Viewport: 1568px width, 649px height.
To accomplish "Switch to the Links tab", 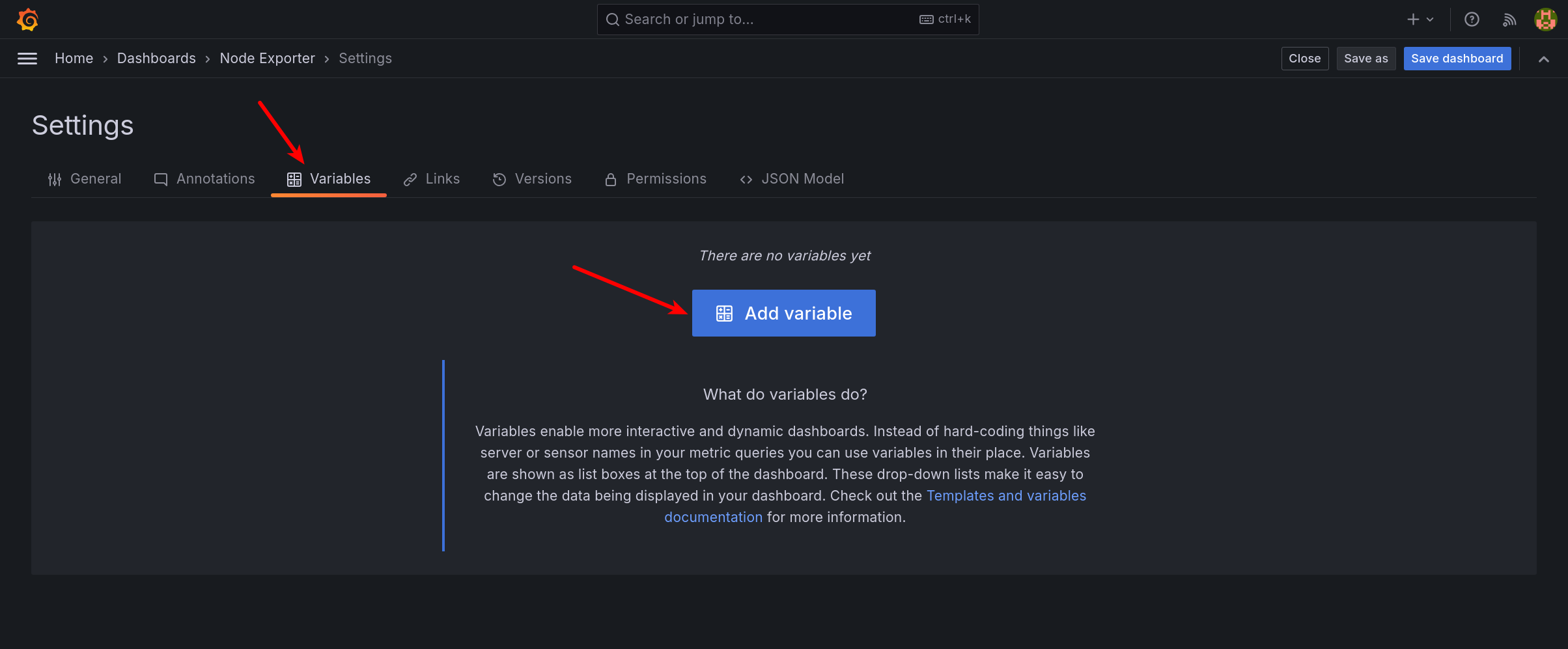I will coord(431,179).
